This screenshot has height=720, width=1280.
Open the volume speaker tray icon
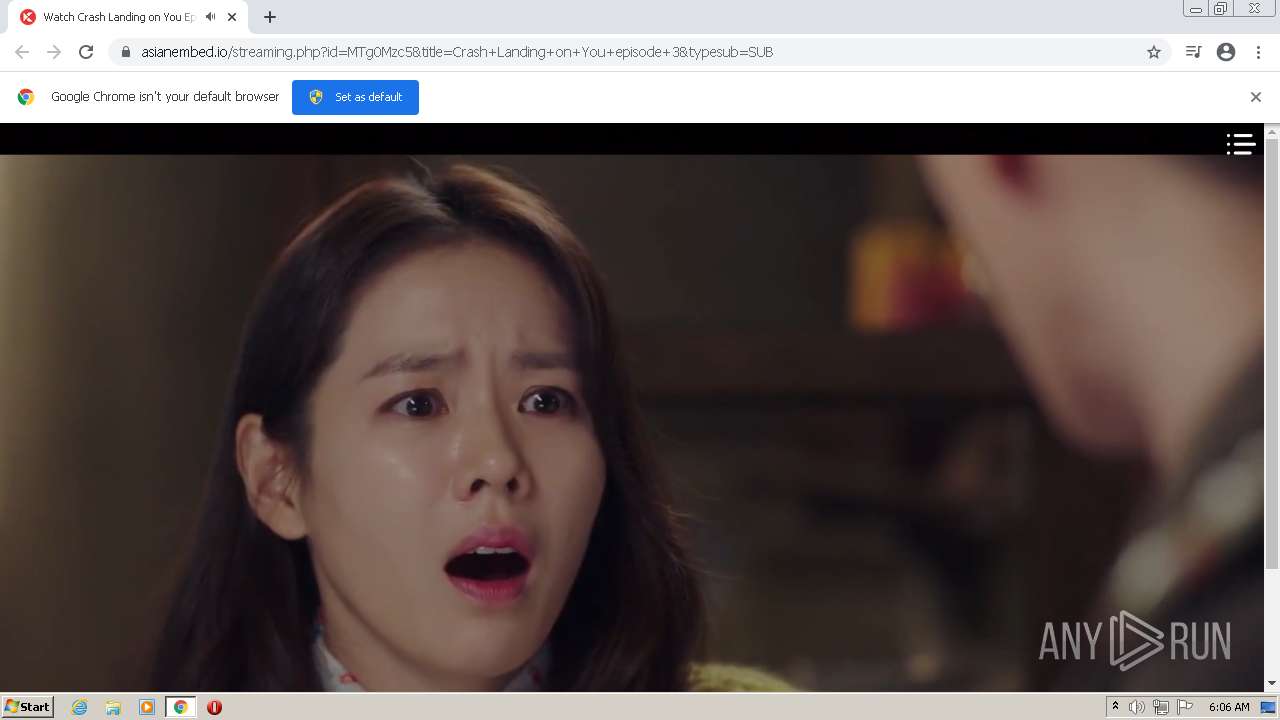pos(1137,707)
